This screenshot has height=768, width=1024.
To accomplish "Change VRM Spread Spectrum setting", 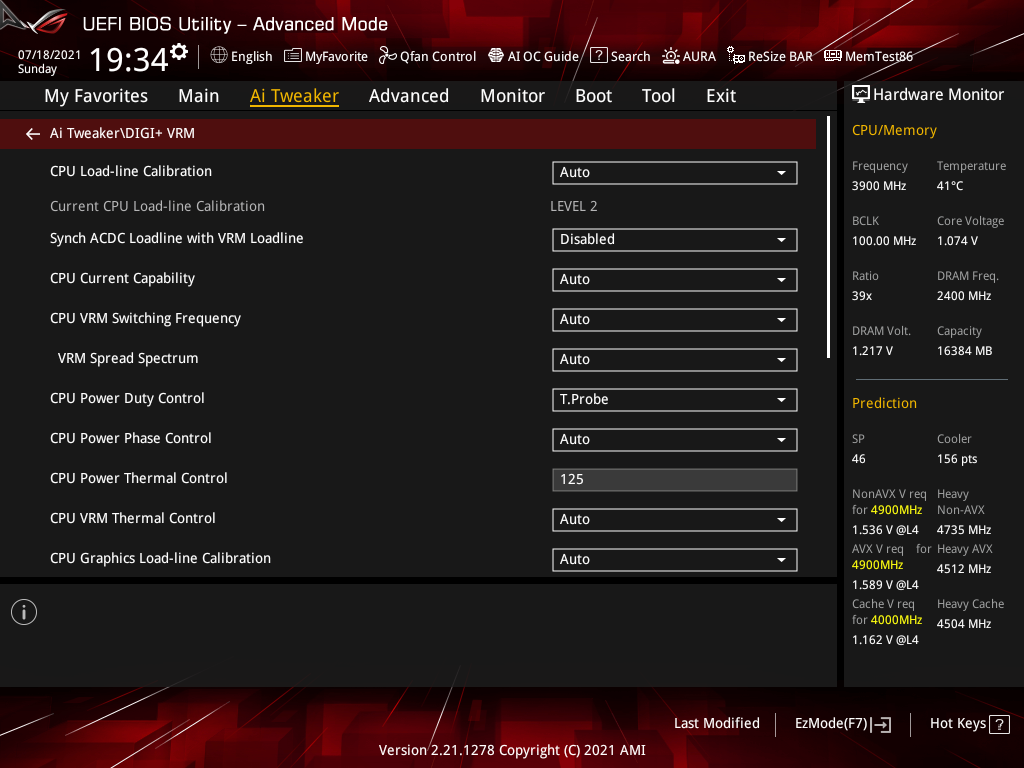I will 674,359.
